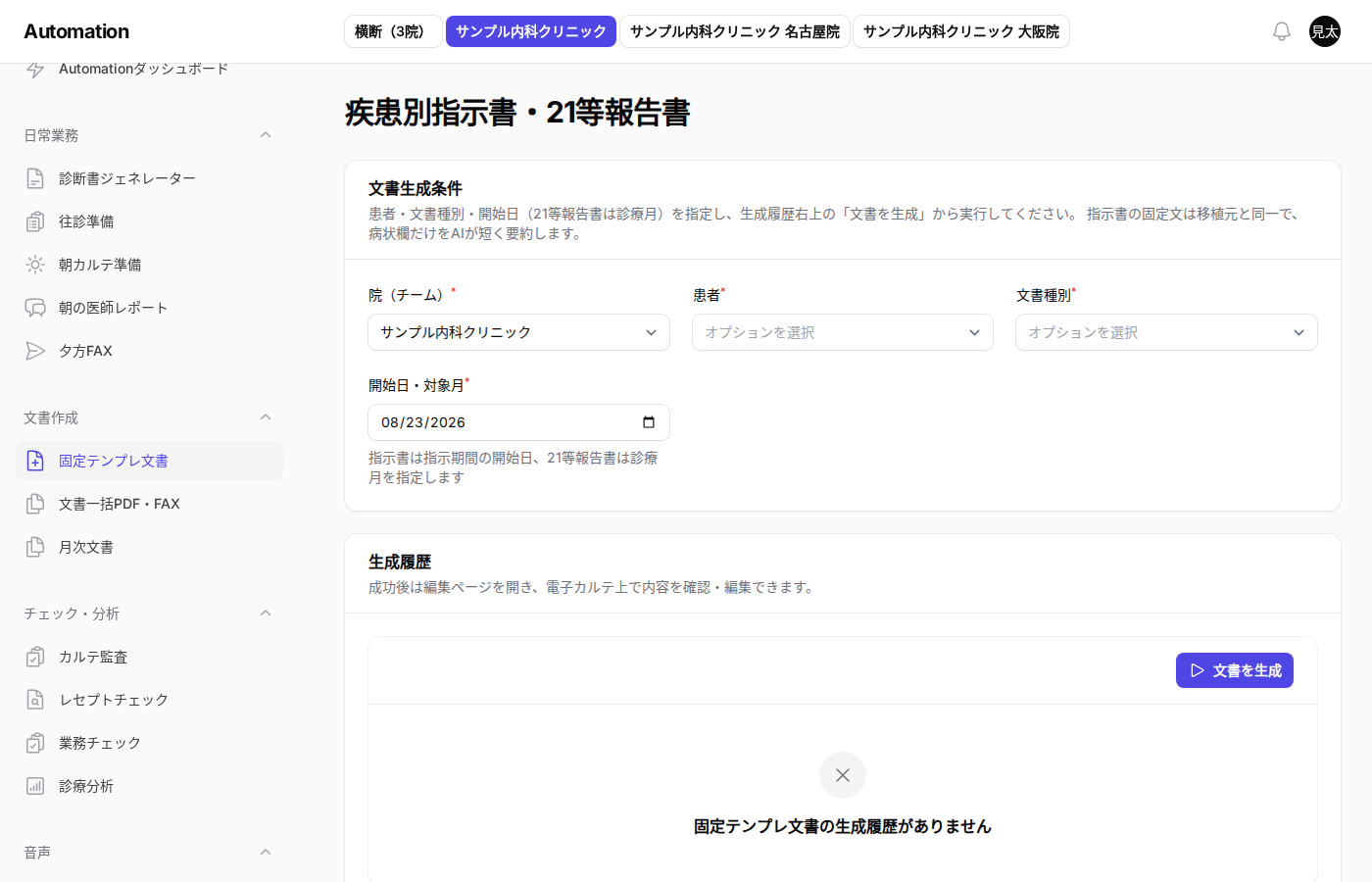Click 文書一括PDF・FAX files icon
The width and height of the screenshot is (1372, 882).
[35, 504]
